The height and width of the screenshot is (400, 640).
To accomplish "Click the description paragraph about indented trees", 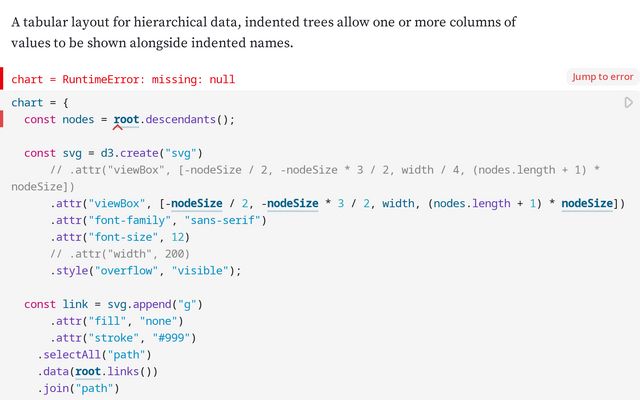I will click(264, 32).
